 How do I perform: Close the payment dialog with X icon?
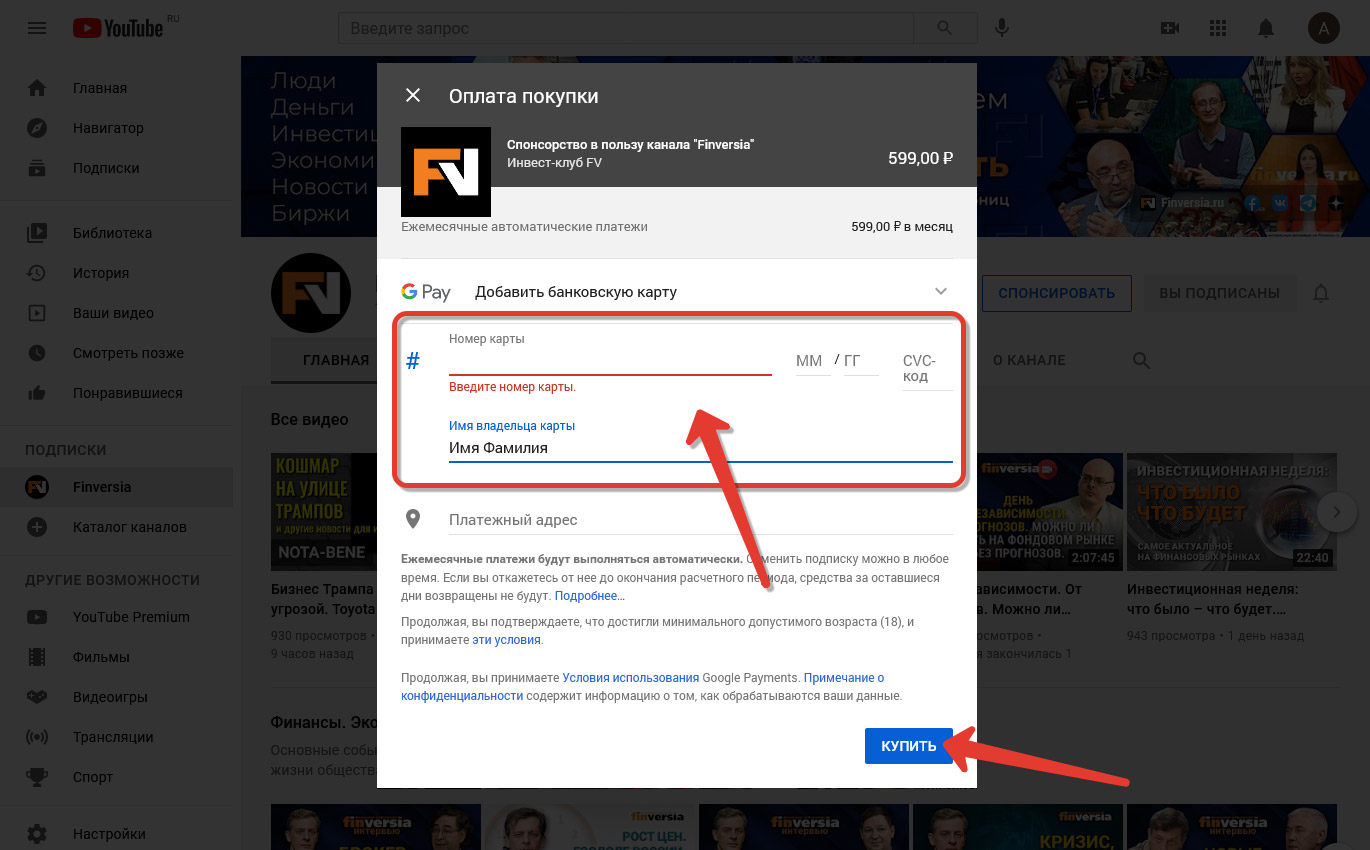[x=413, y=96]
